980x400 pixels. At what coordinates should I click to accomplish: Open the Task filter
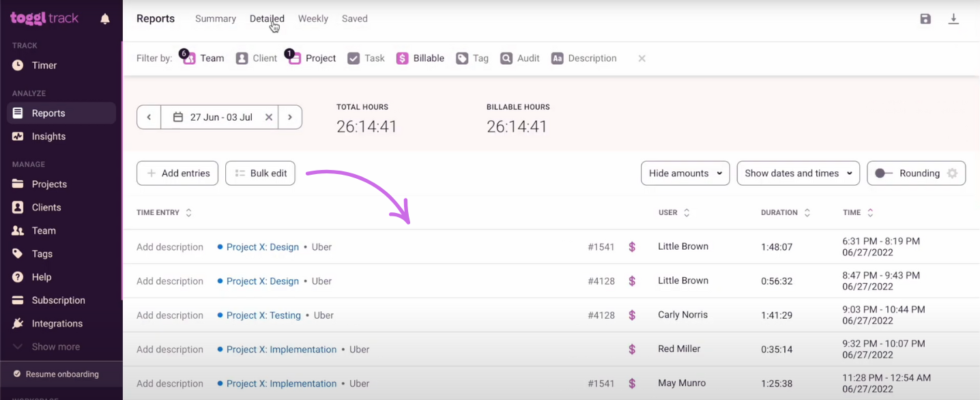366,58
